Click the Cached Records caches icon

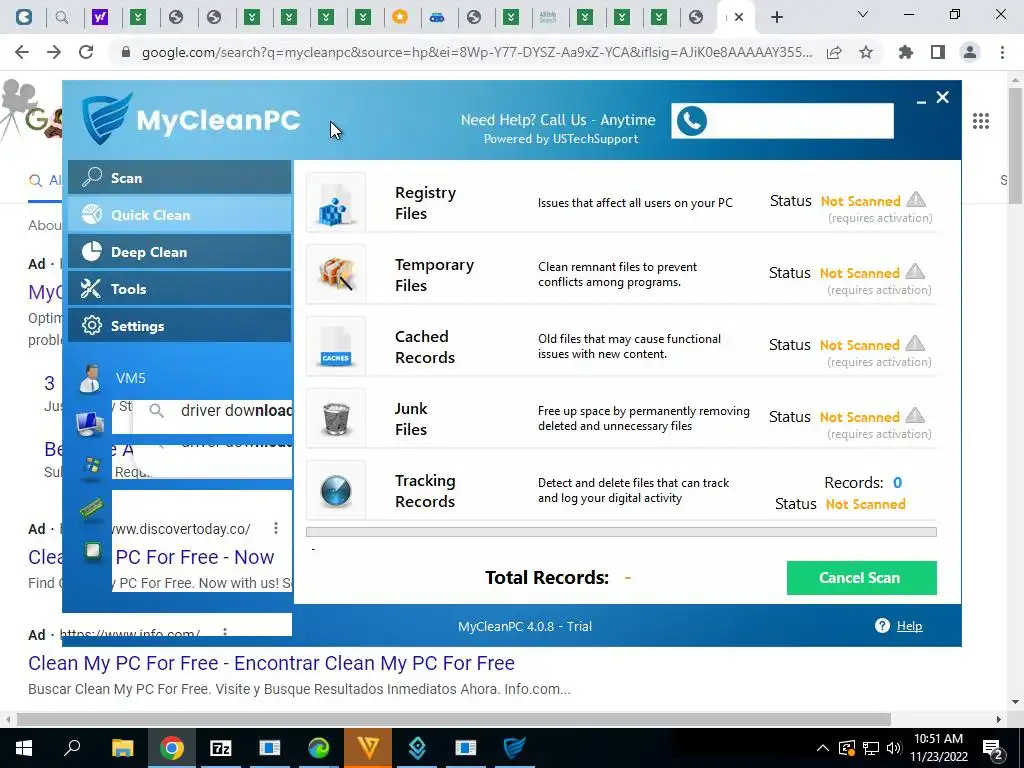336,347
